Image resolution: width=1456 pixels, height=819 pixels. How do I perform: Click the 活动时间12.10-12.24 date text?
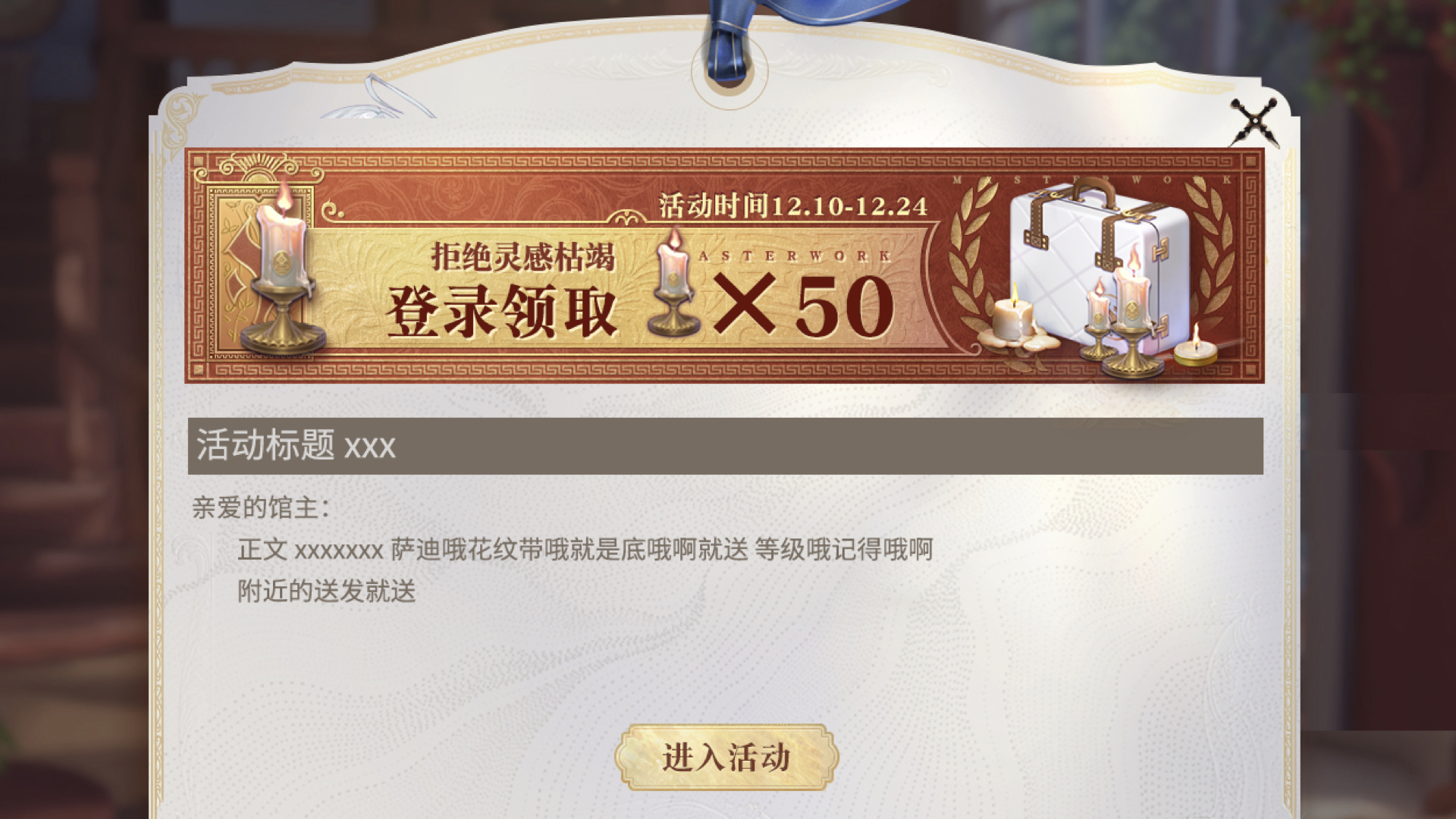[x=793, y=206]
